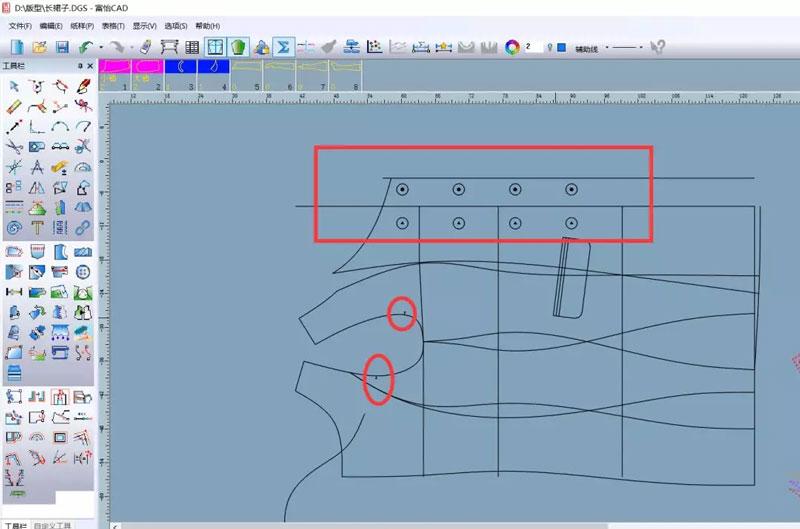This screenshot has height=529, width=800.
Task: Click the Sigma summation icon
Action: (283, 47)
